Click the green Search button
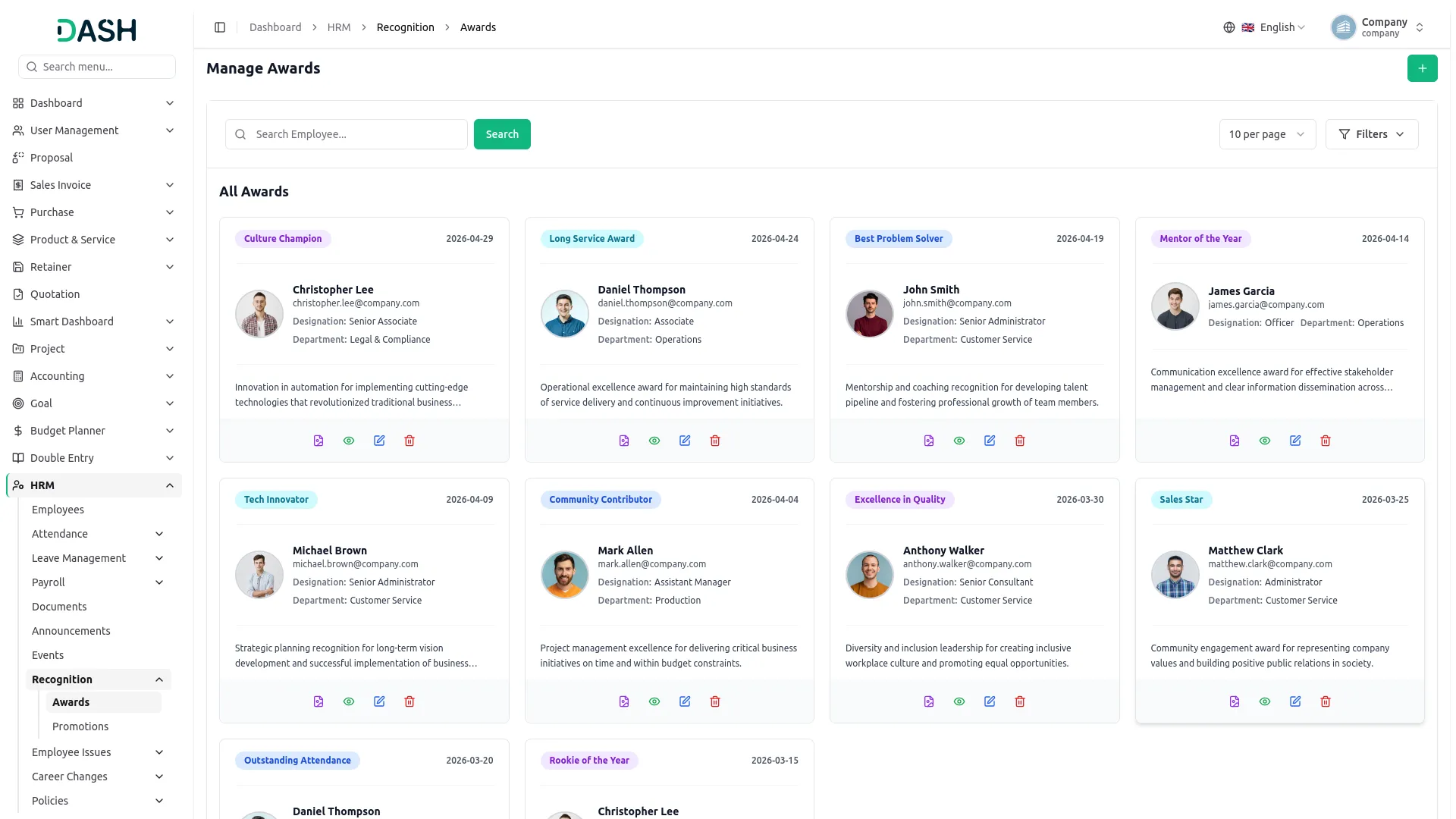This screenshot has height=819, width=1456. 502,134
